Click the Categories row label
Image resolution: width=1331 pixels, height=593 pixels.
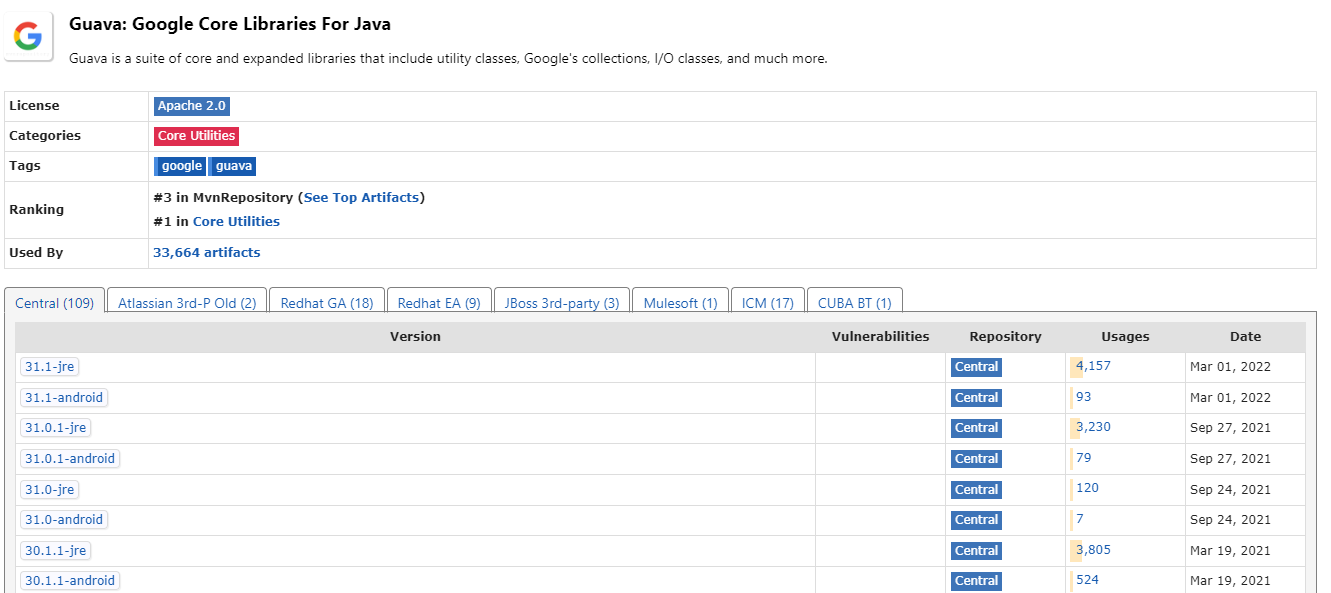click(45, 136)
